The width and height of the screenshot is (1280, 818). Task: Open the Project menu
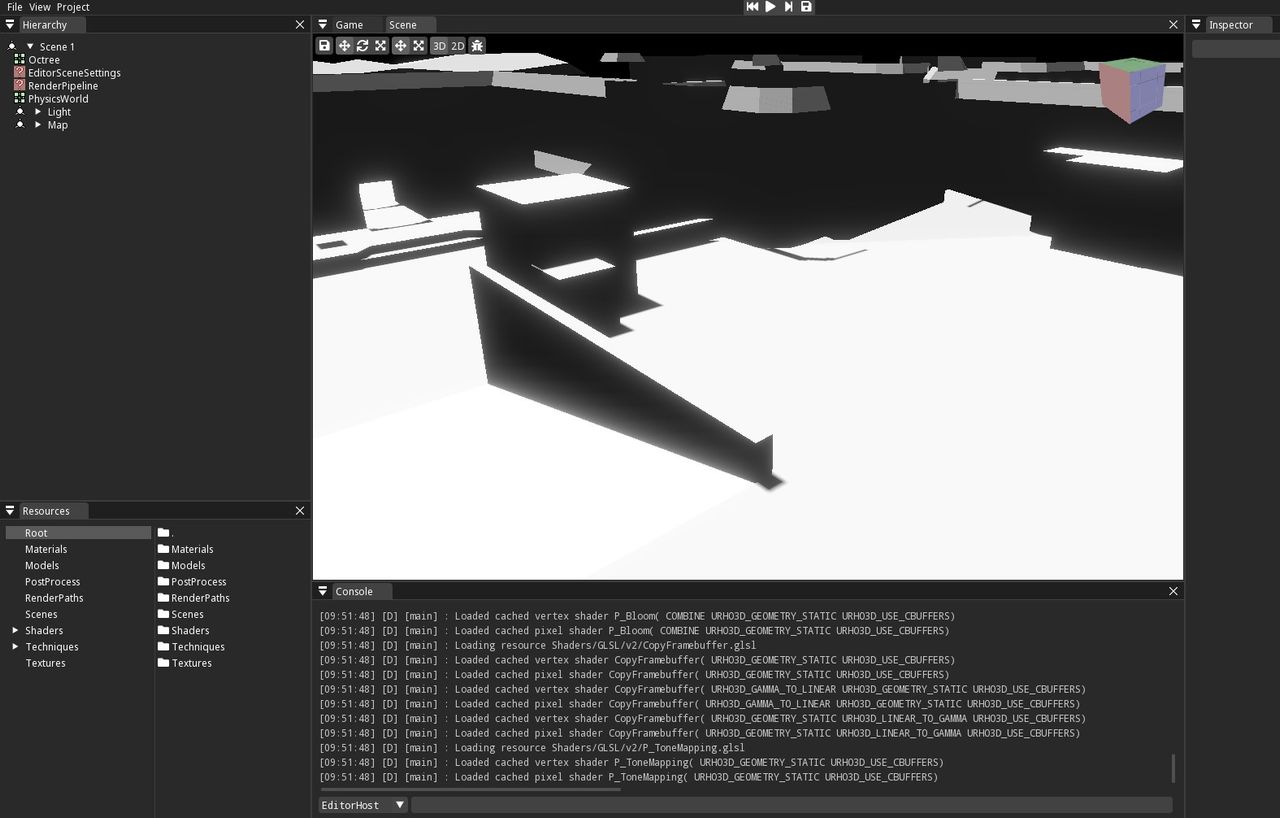[x=73, y=7]
